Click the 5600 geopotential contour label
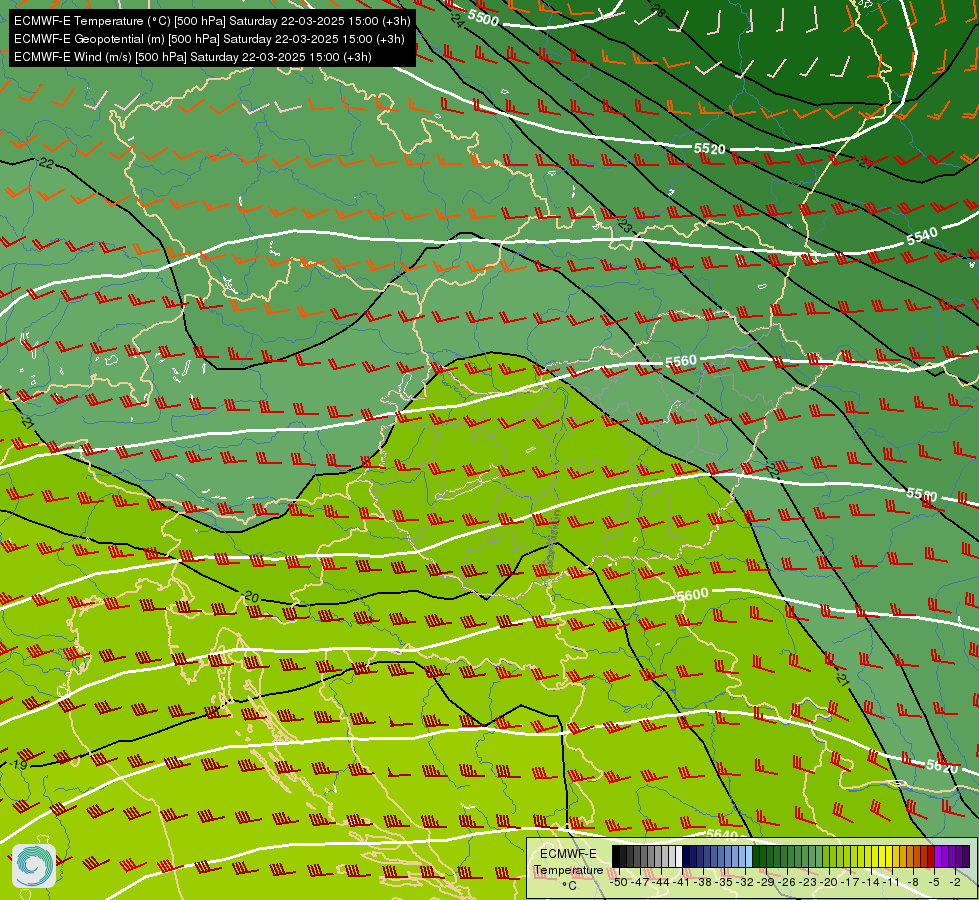Viewport: 979px width, 900px height. pos(693,595)
